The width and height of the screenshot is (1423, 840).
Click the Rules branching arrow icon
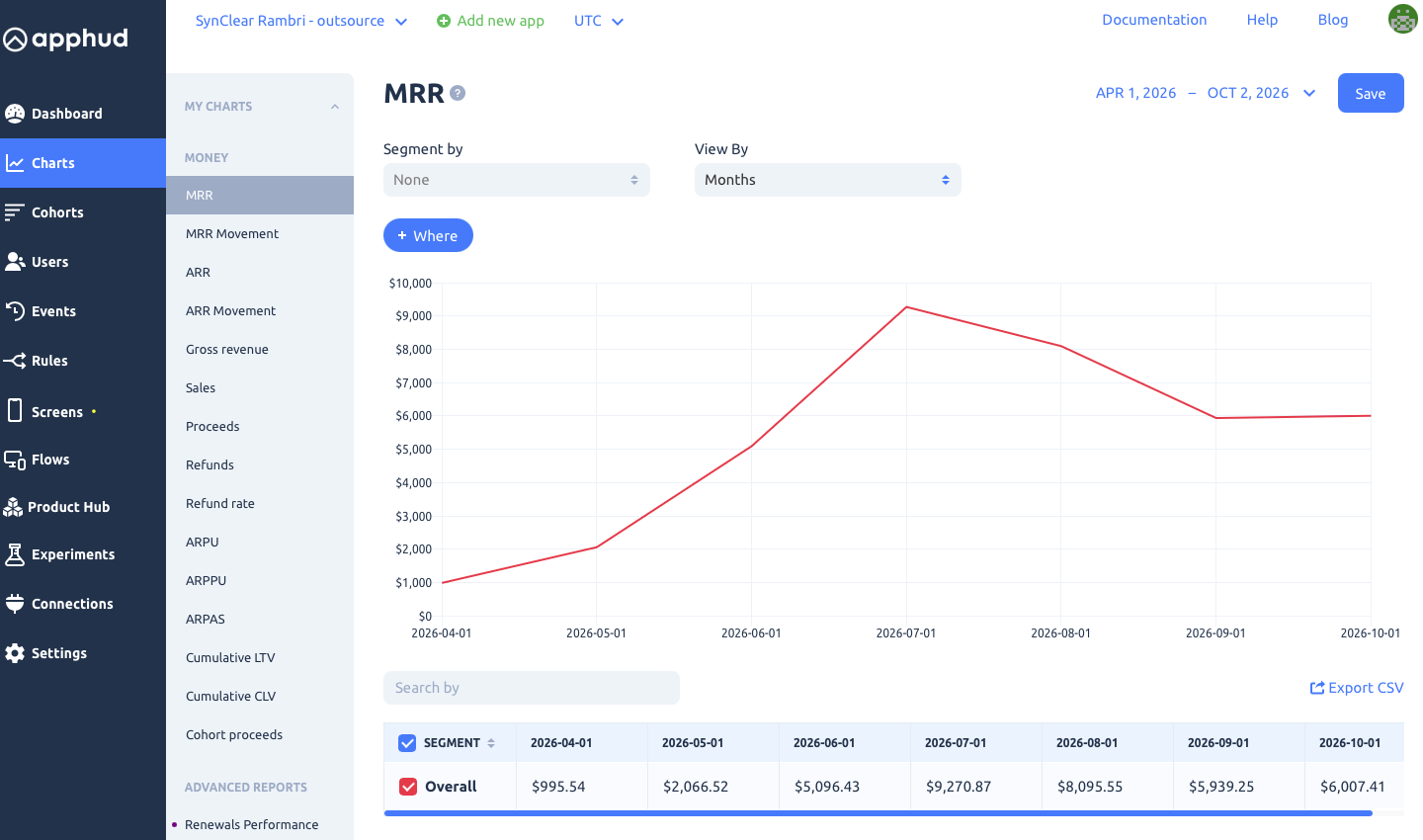pyautogui.click(x=15, y=361)
